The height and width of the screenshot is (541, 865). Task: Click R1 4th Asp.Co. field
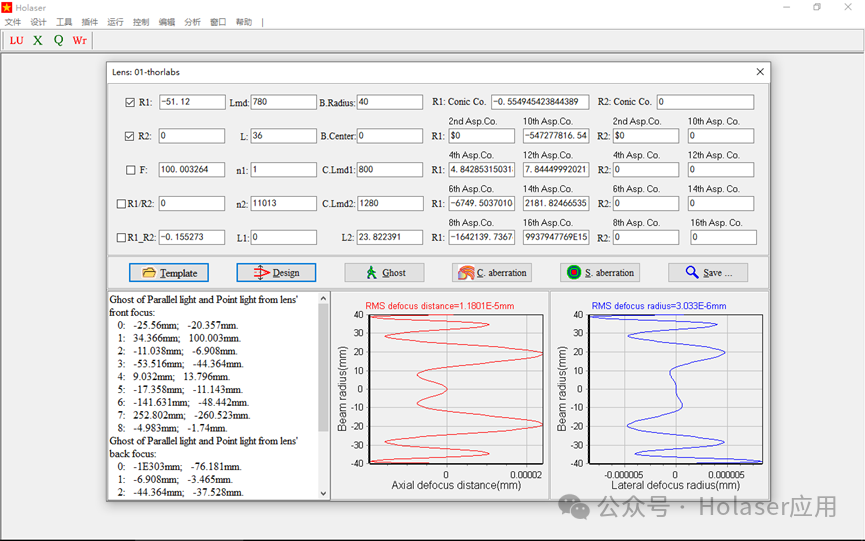482,169
